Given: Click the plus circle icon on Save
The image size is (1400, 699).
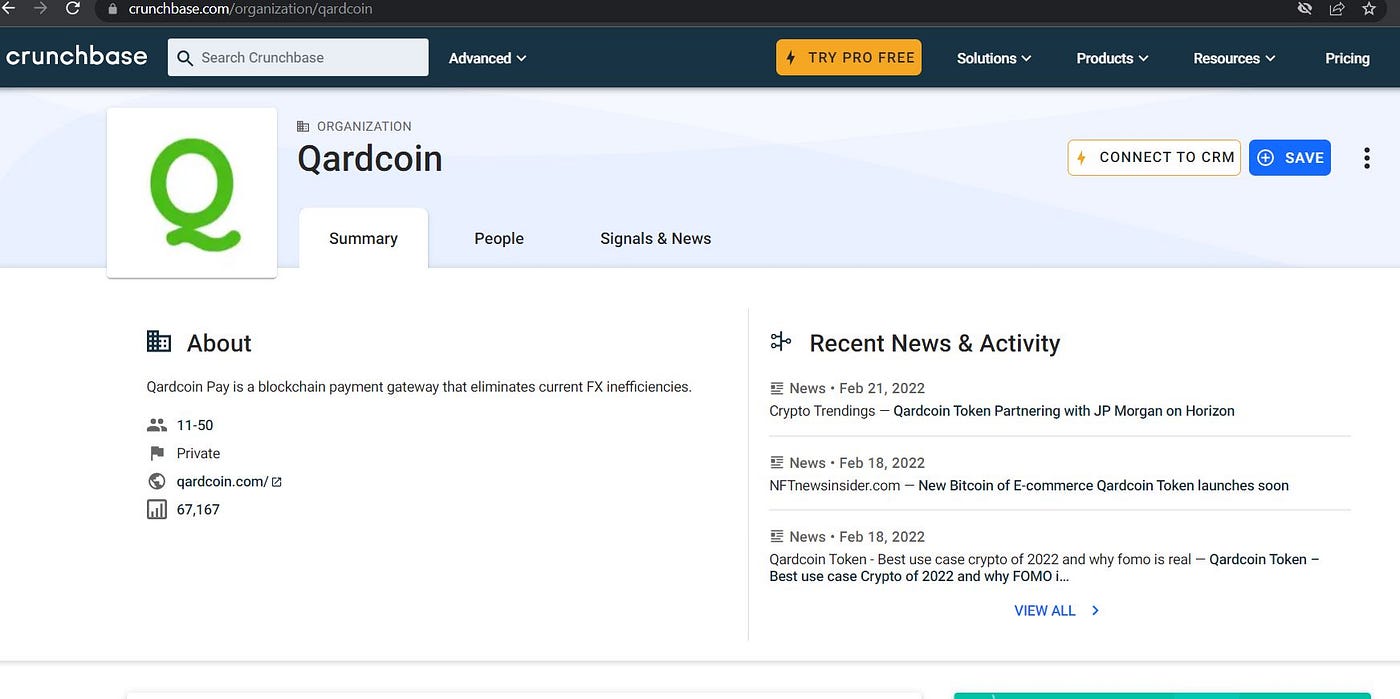Looking at the screenshot, I should 1266,158.
